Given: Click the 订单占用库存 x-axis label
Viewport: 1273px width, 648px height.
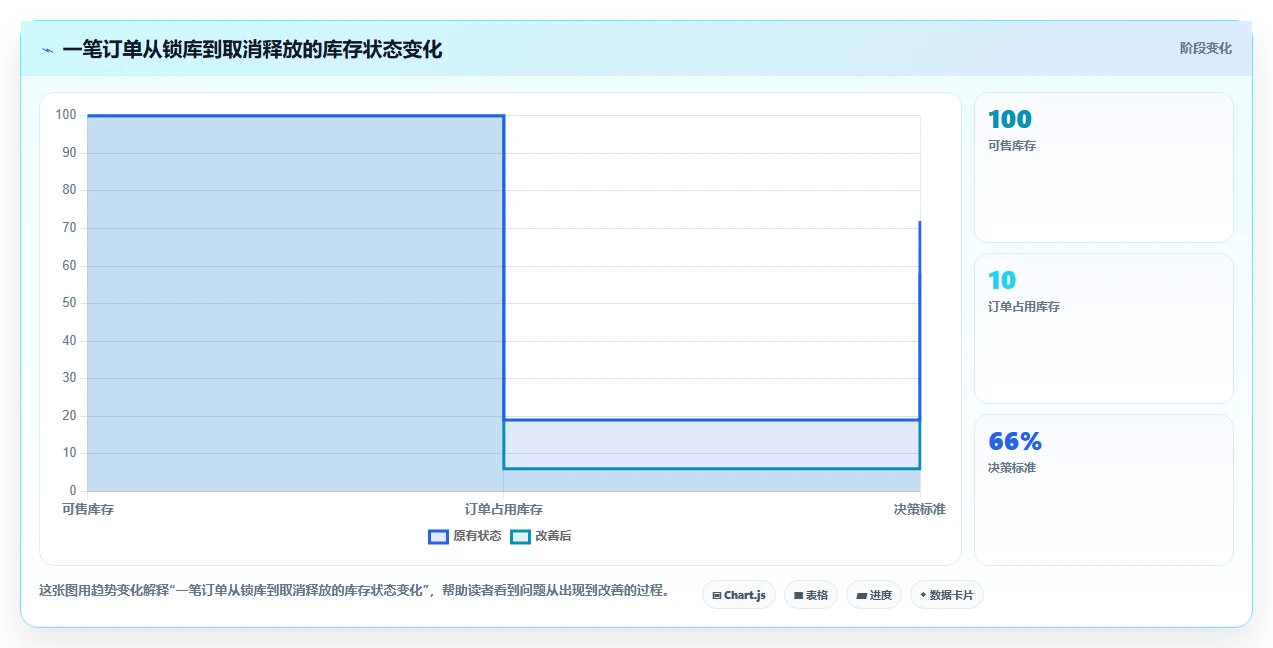Looking at the screenshot, I should (504, 509).
